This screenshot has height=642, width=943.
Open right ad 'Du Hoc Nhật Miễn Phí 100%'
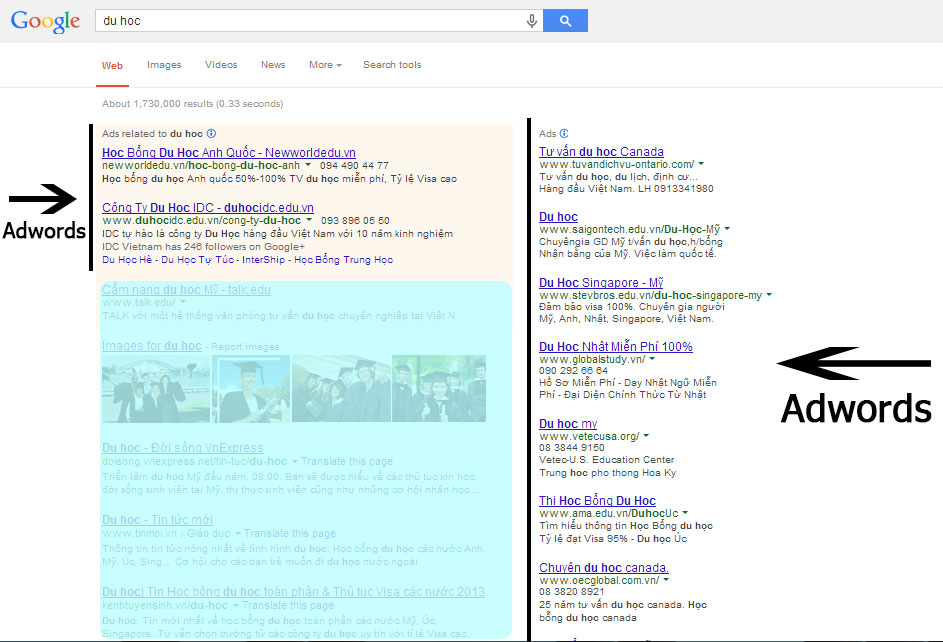[x=616, y=347]
